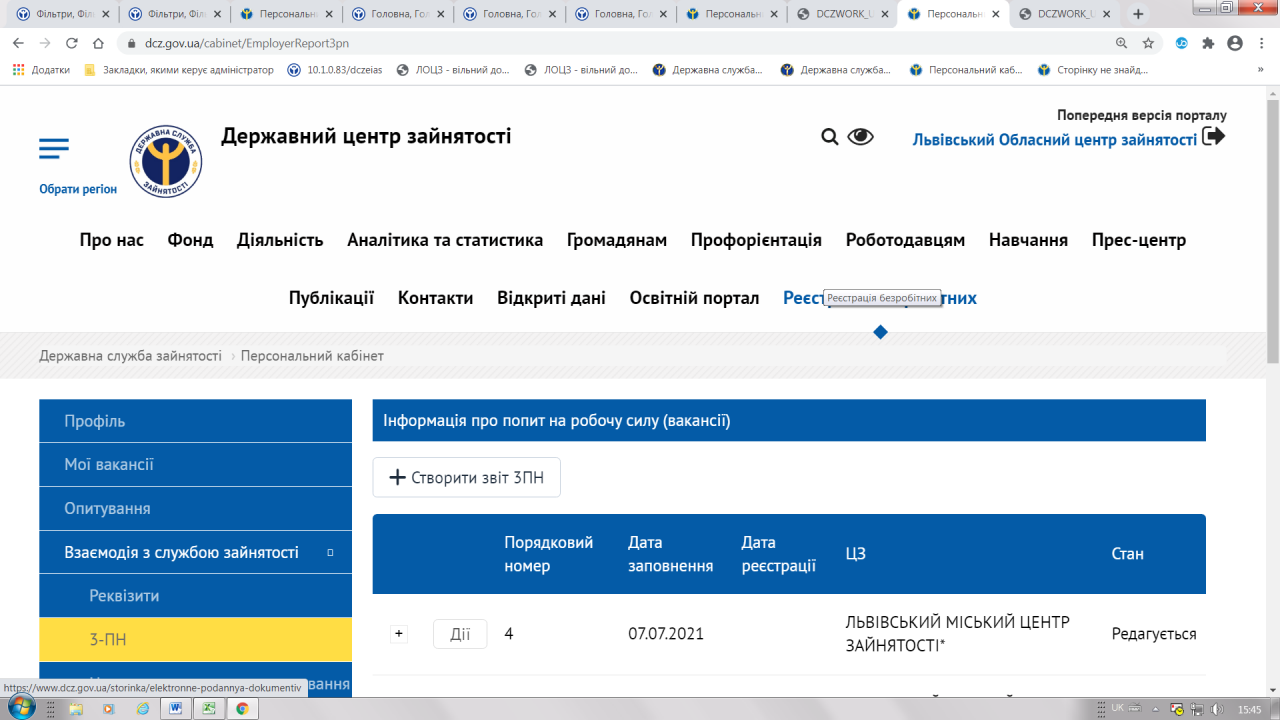Reload the page using browser refresh icon
Image resolution: width=1280 pixels, height=720 pixels.
[71, 44]
